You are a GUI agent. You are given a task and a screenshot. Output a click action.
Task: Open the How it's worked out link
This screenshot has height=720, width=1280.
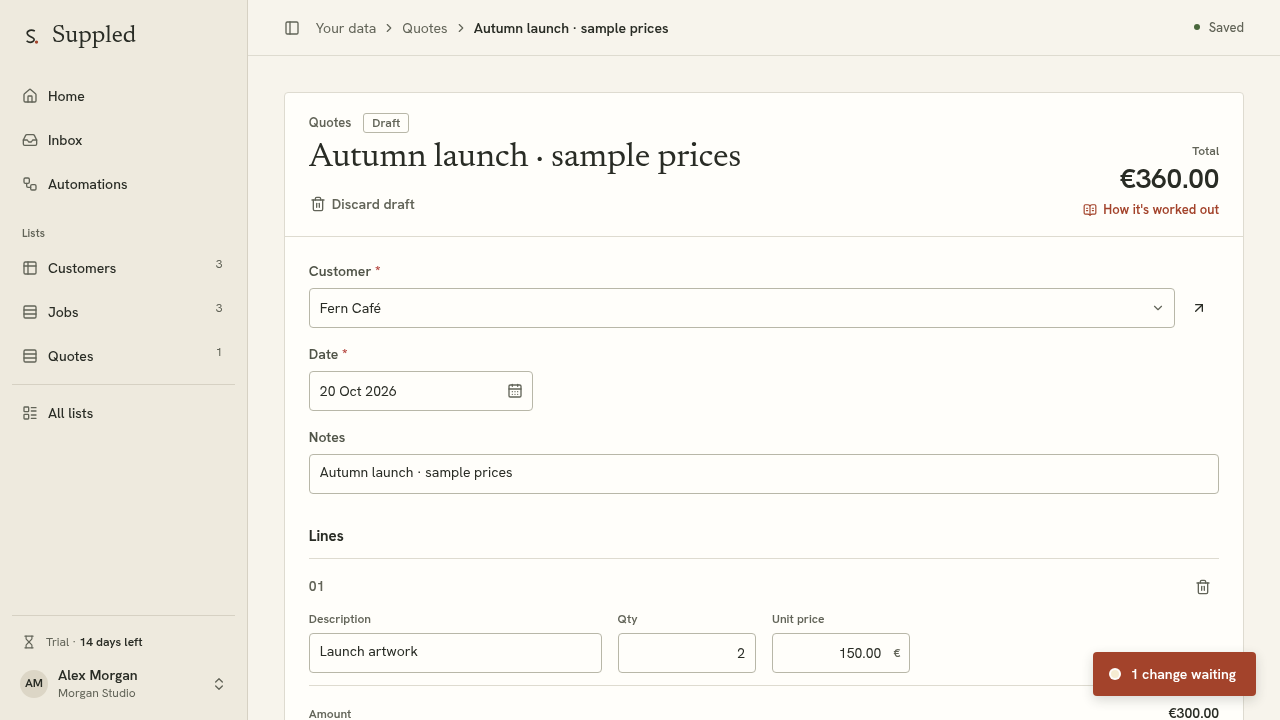coord(1151,209)
